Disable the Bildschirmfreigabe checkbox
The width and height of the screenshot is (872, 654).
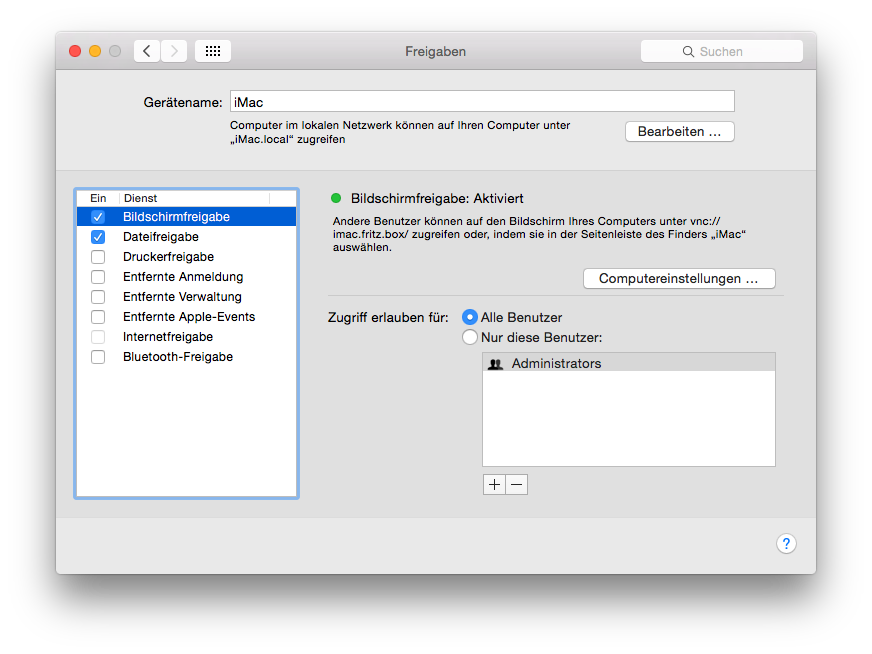pyautogui.click(x=98, y=216)
